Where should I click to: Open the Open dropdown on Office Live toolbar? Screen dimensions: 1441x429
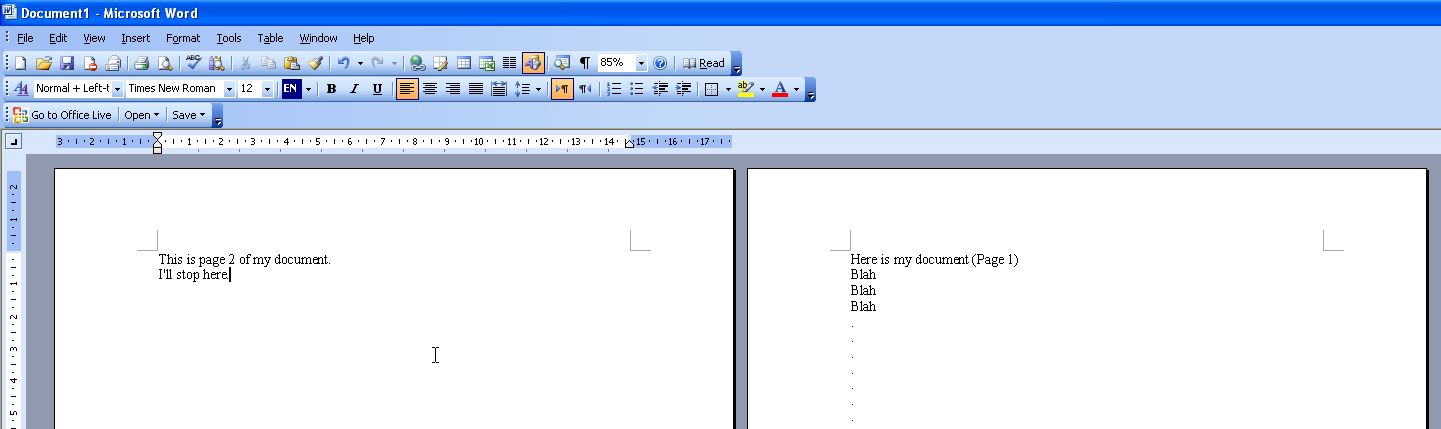pos(142,115)
